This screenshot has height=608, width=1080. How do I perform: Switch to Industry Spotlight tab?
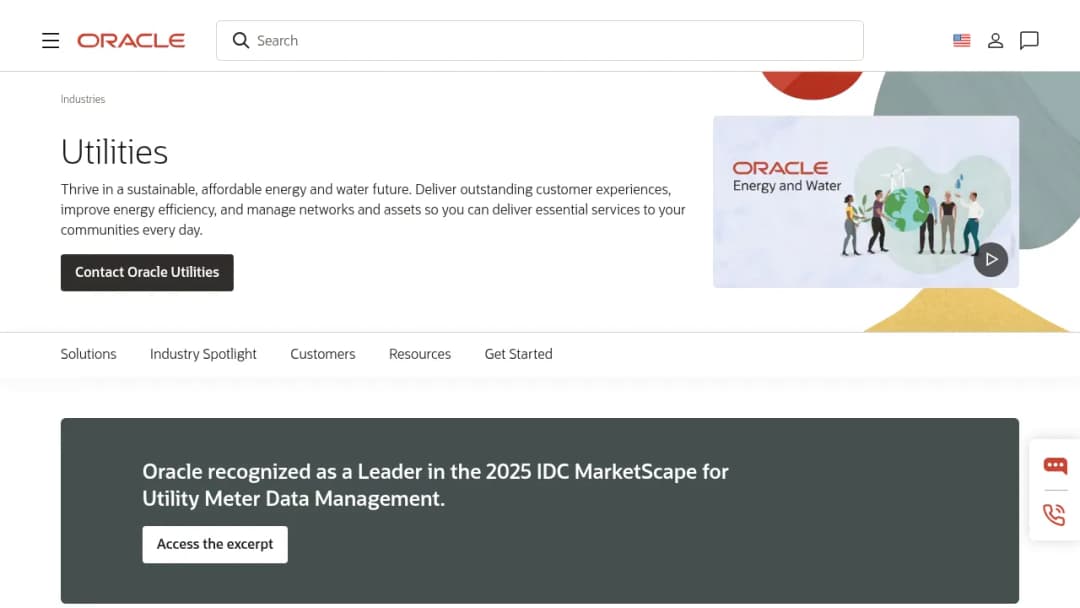[x=203, y=354]
